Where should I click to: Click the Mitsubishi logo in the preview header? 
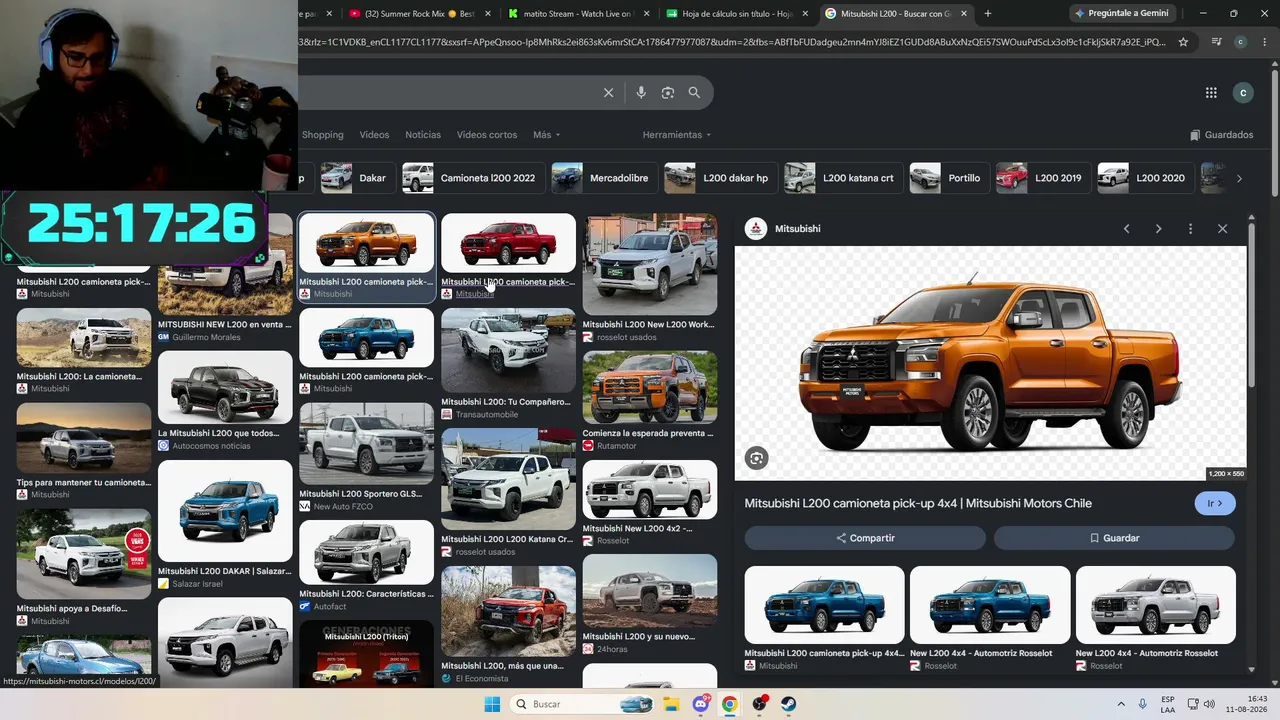tap(756, 229)
